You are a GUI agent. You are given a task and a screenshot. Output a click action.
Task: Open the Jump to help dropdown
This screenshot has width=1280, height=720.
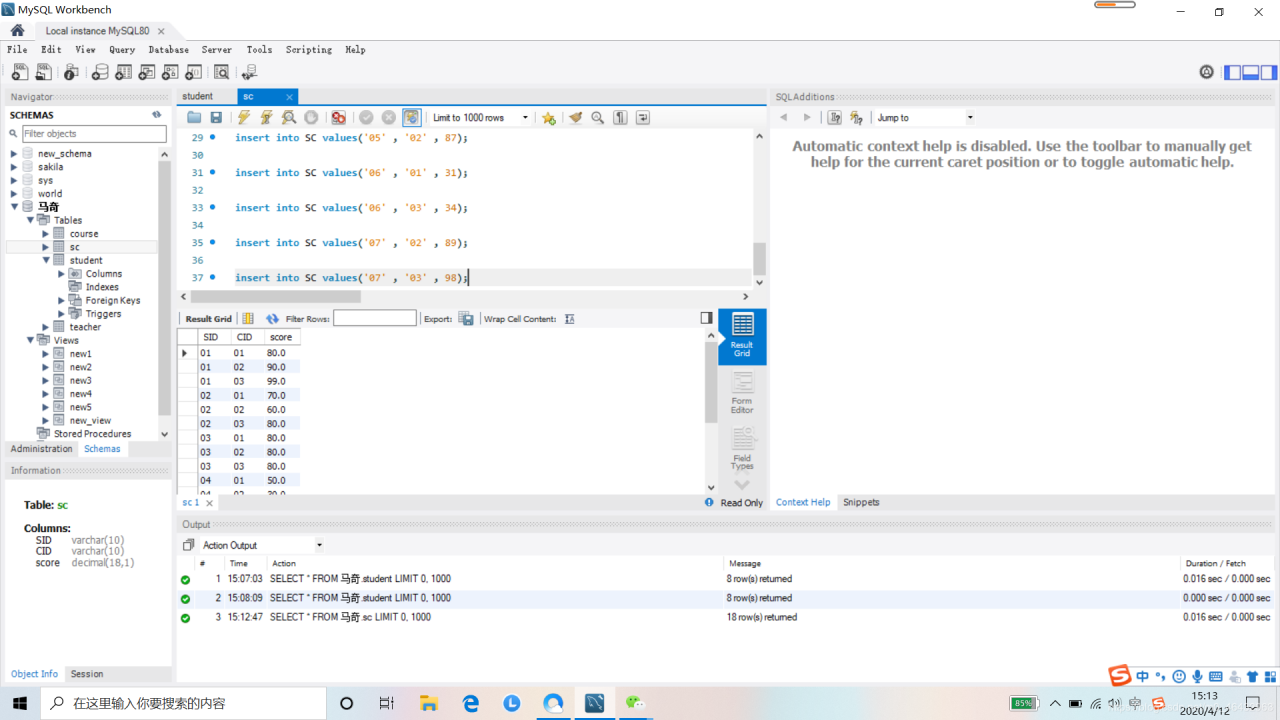click(x=924, y=117)
